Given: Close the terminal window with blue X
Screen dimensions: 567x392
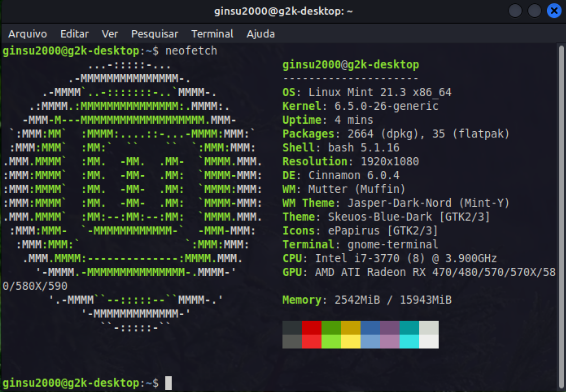Looking at the screenshot, I should [x=554, y=11].
